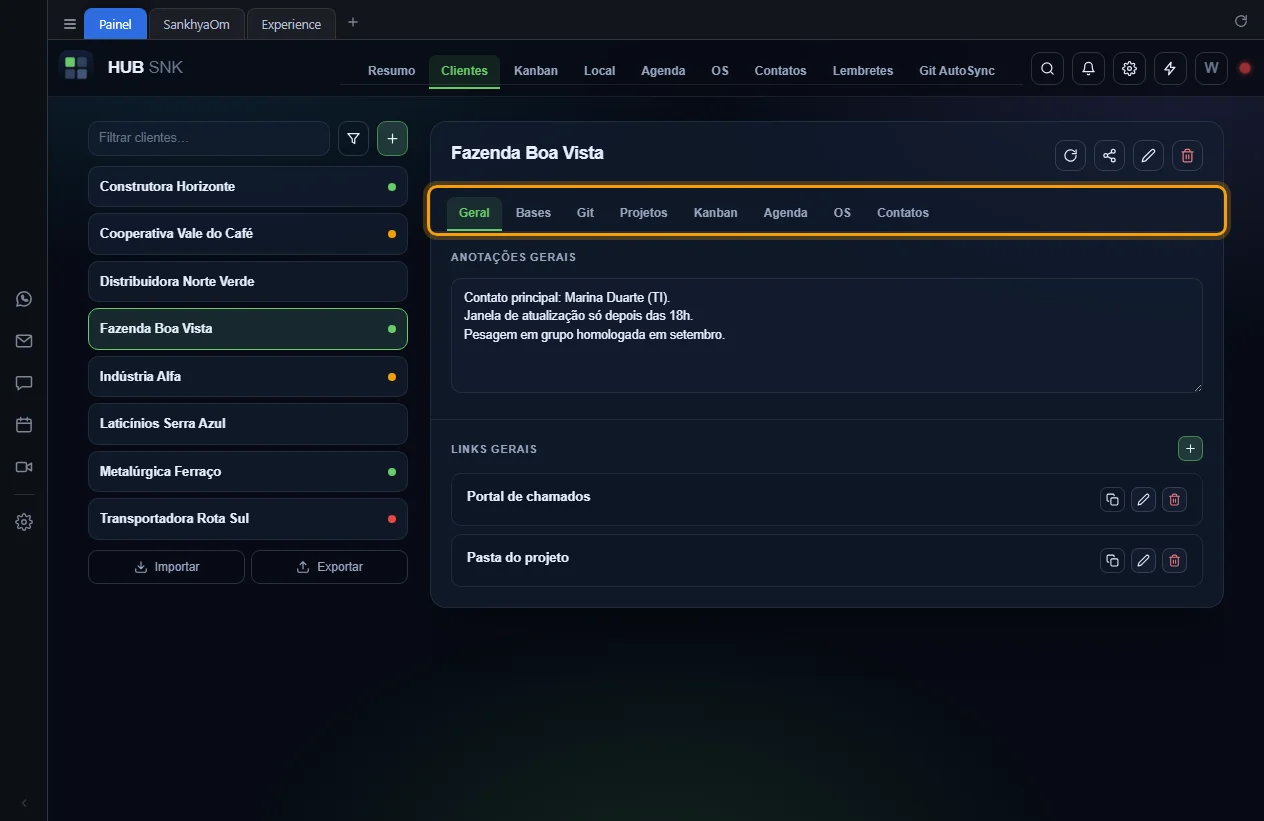Open the hamburger menu beside the Painel tab
The width and height of the screenshot is (1264, 821).
pos(70,24)
